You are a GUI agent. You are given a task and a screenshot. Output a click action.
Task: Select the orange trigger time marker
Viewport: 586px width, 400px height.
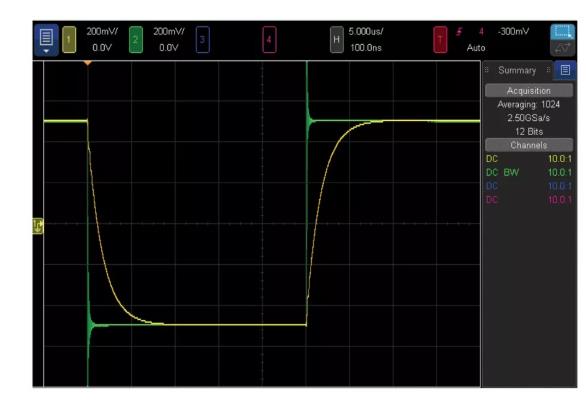pos(87,64)
